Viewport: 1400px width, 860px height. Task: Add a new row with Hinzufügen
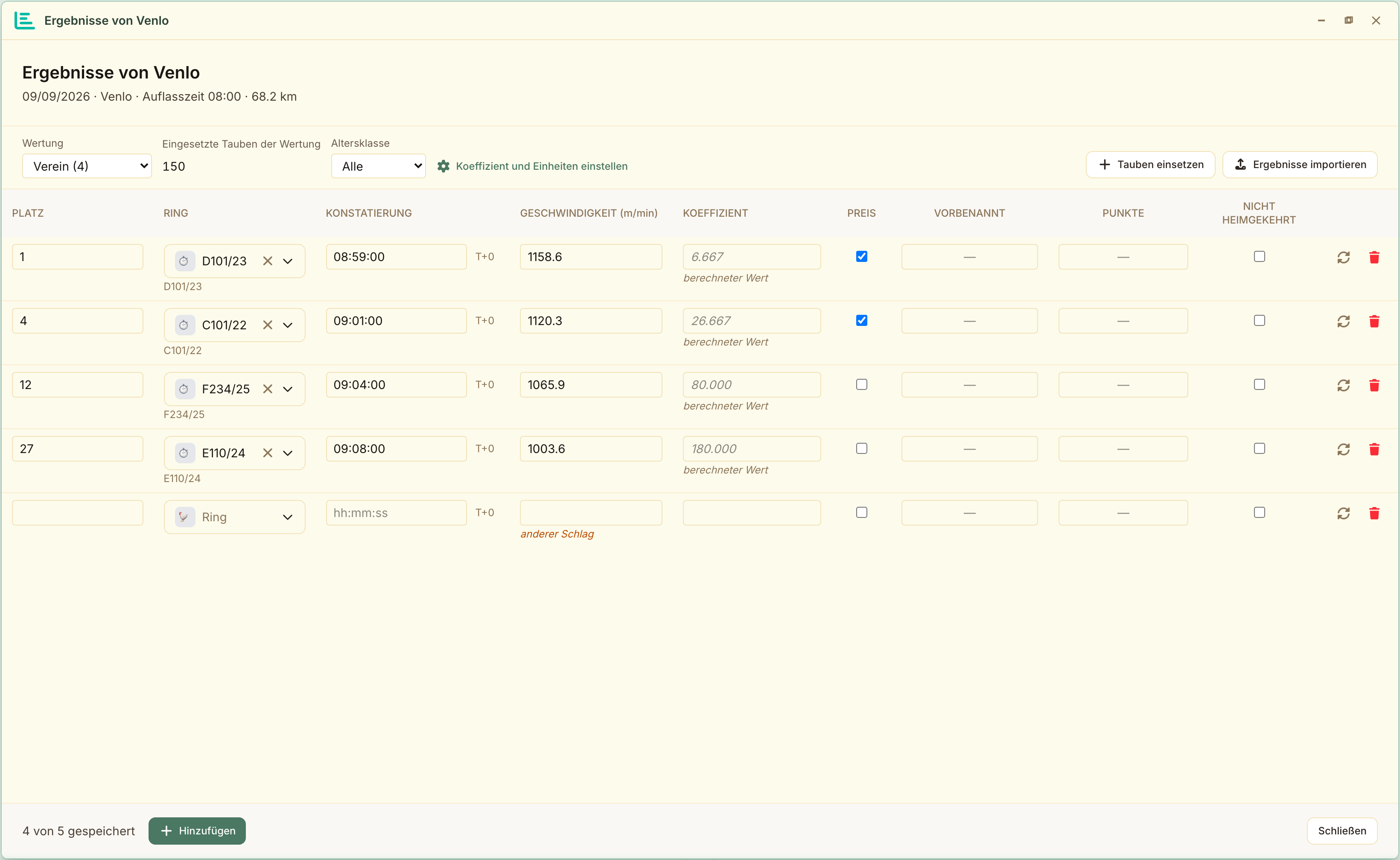pyautogui.click(x=197, y=831)
